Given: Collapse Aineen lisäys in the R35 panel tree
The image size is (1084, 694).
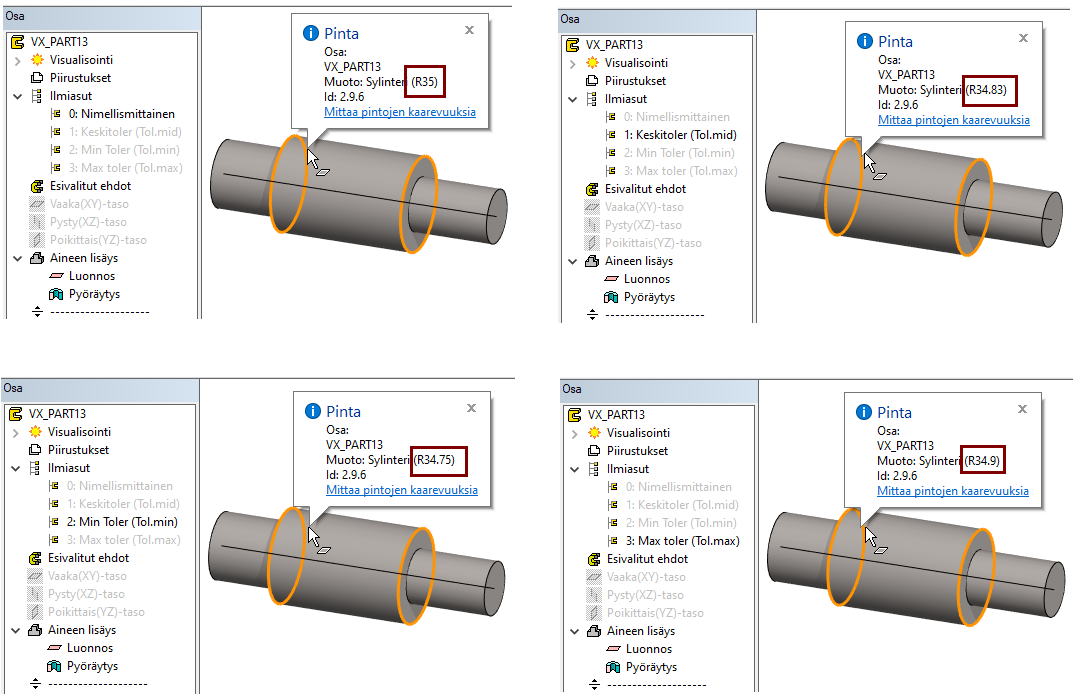Looking at the screenshot, I should click(18, 259).
